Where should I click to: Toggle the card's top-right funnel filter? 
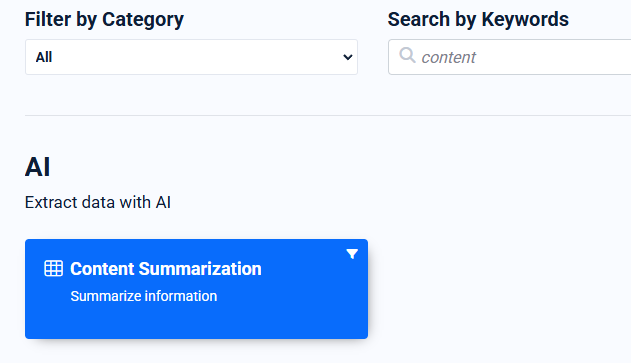point(352,254)
